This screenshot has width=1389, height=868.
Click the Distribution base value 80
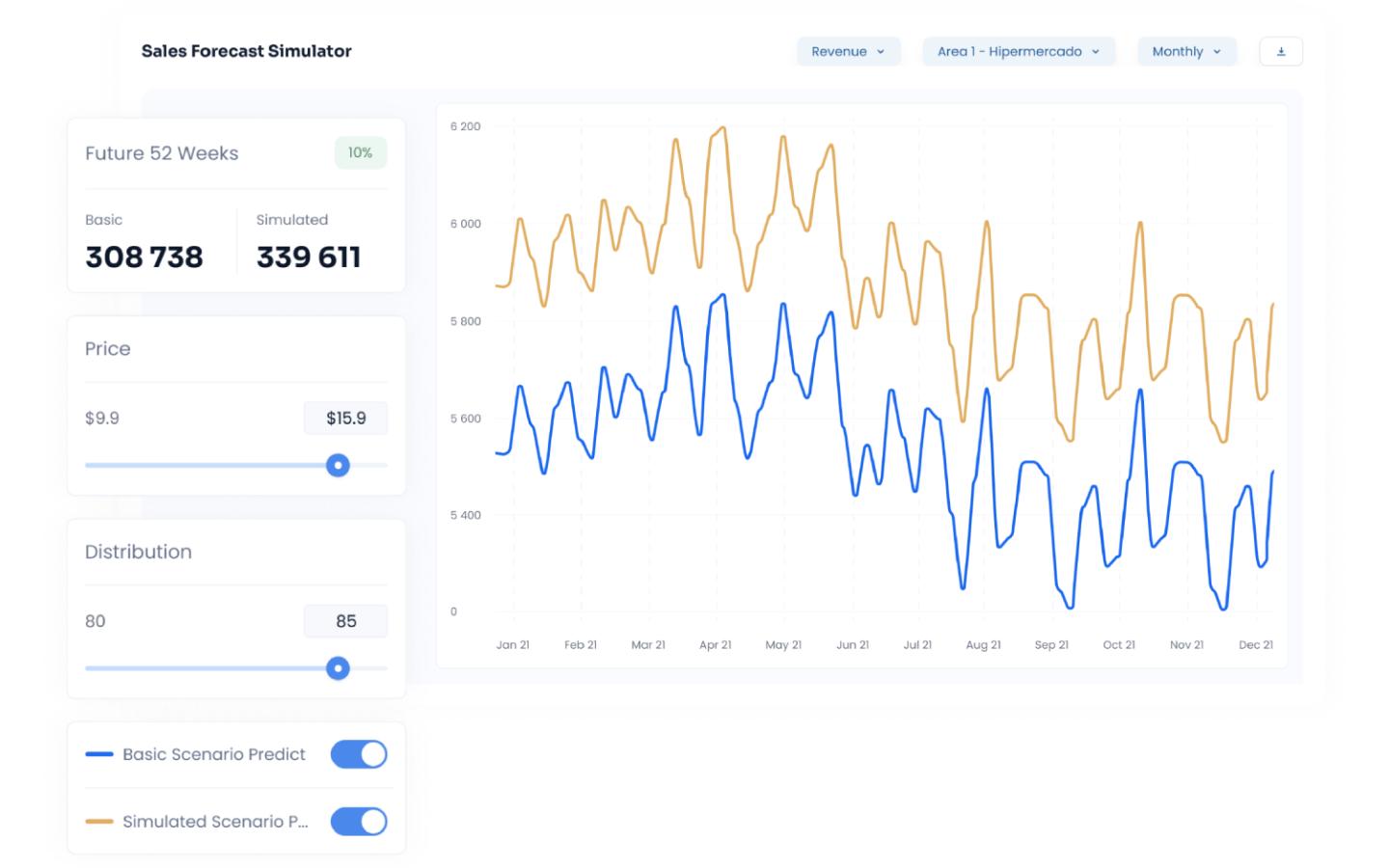[95, 621]
